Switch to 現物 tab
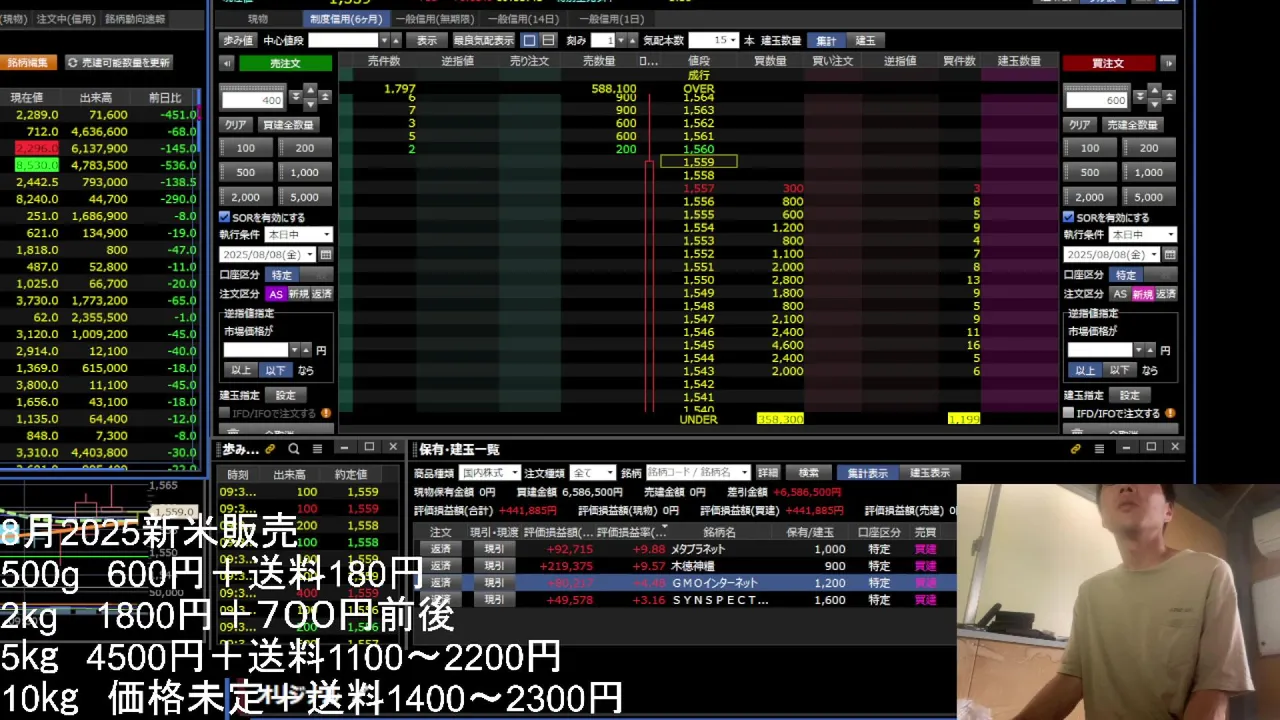Viewport: 1280px width, 720px height. click(x=258, y=19)
